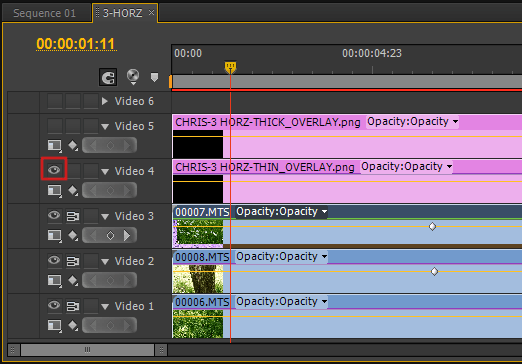Set display style for Video 1

[55, 325]
